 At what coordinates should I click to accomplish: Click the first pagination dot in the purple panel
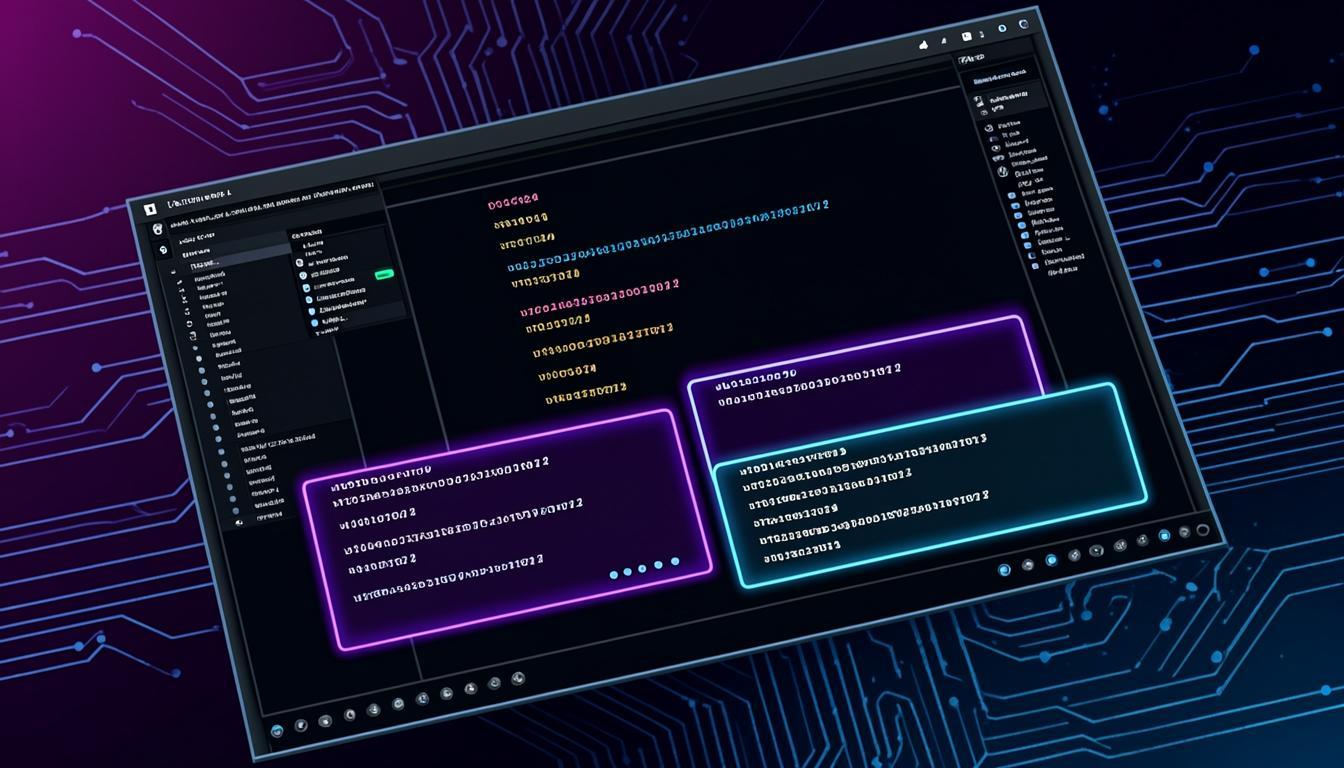(x=614, y=575)
